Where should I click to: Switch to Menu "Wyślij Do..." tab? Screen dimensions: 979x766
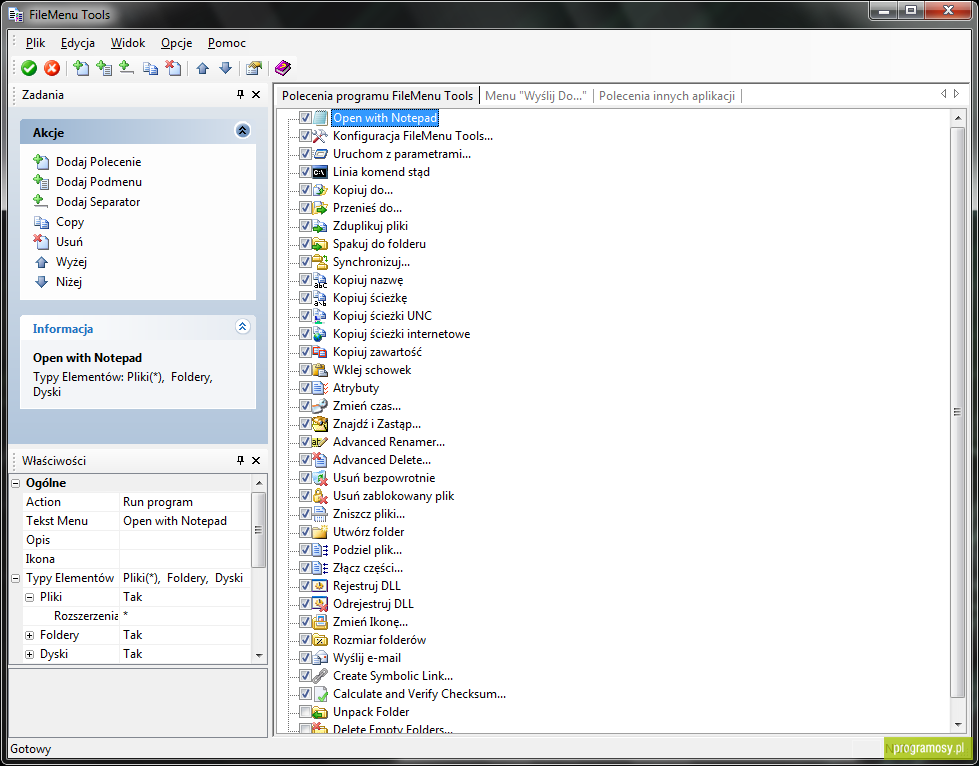[536, 96]
